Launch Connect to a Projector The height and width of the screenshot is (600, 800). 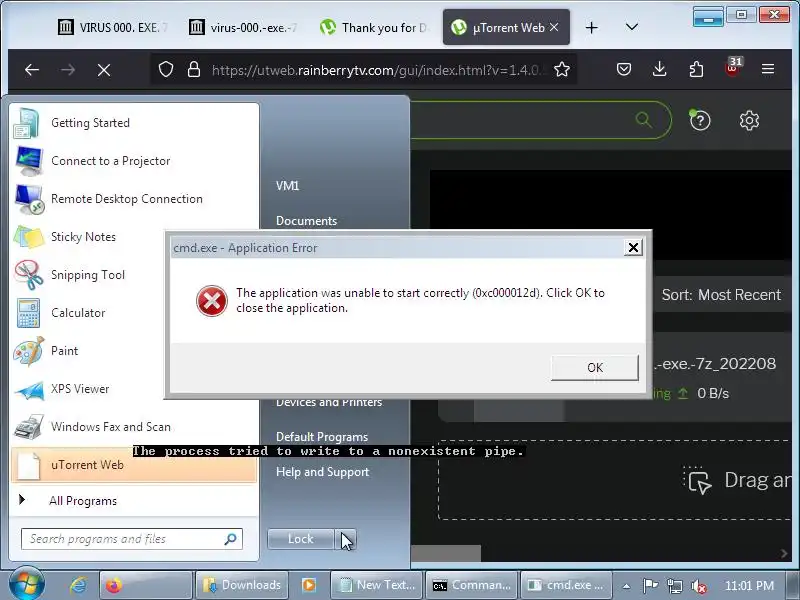coord(134,161)
